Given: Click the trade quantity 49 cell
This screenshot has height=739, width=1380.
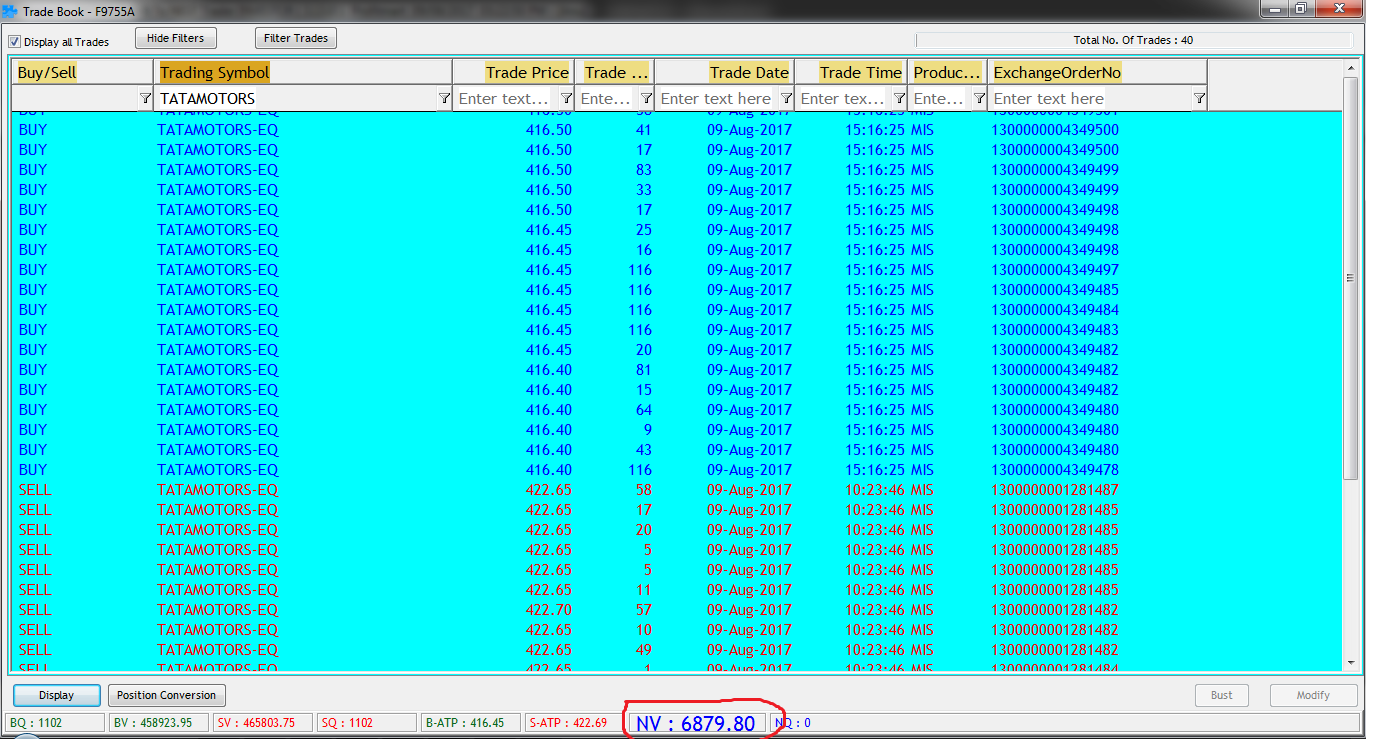Looking at the screenshot, I should click(x=643, y=650).
